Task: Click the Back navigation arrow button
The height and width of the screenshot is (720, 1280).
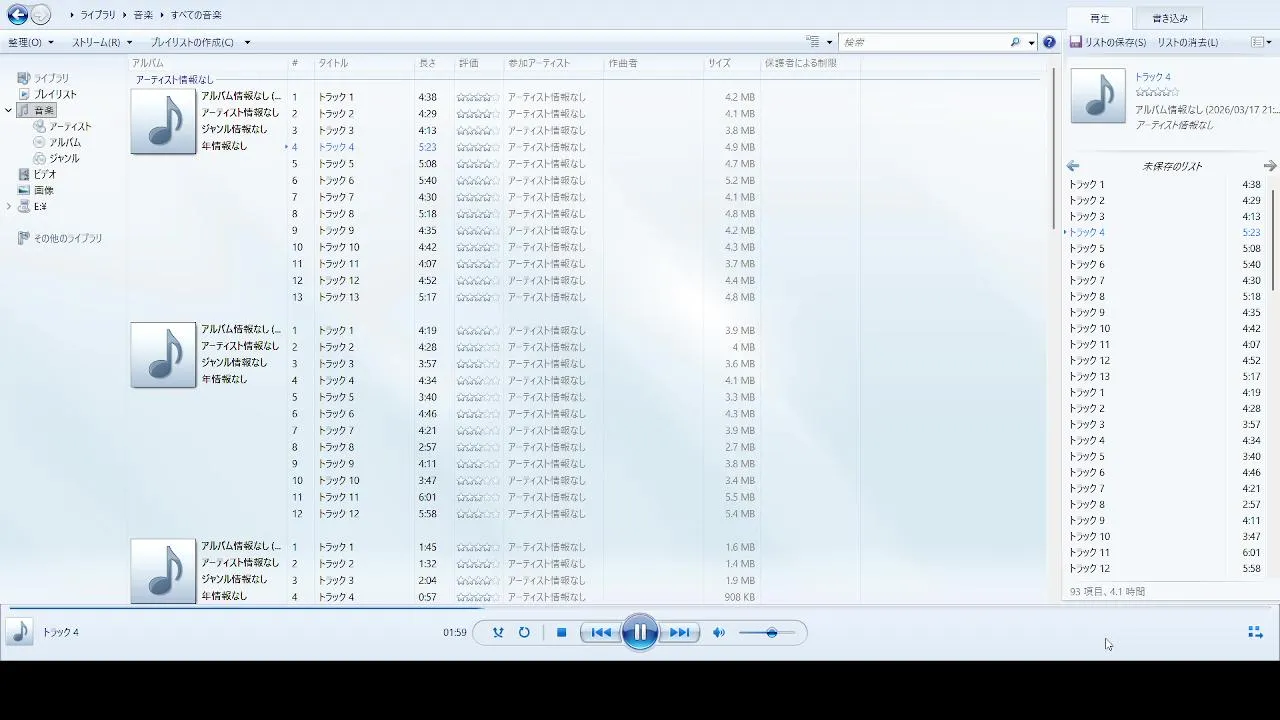Action: pyautogui.click(x=17, y=15)
